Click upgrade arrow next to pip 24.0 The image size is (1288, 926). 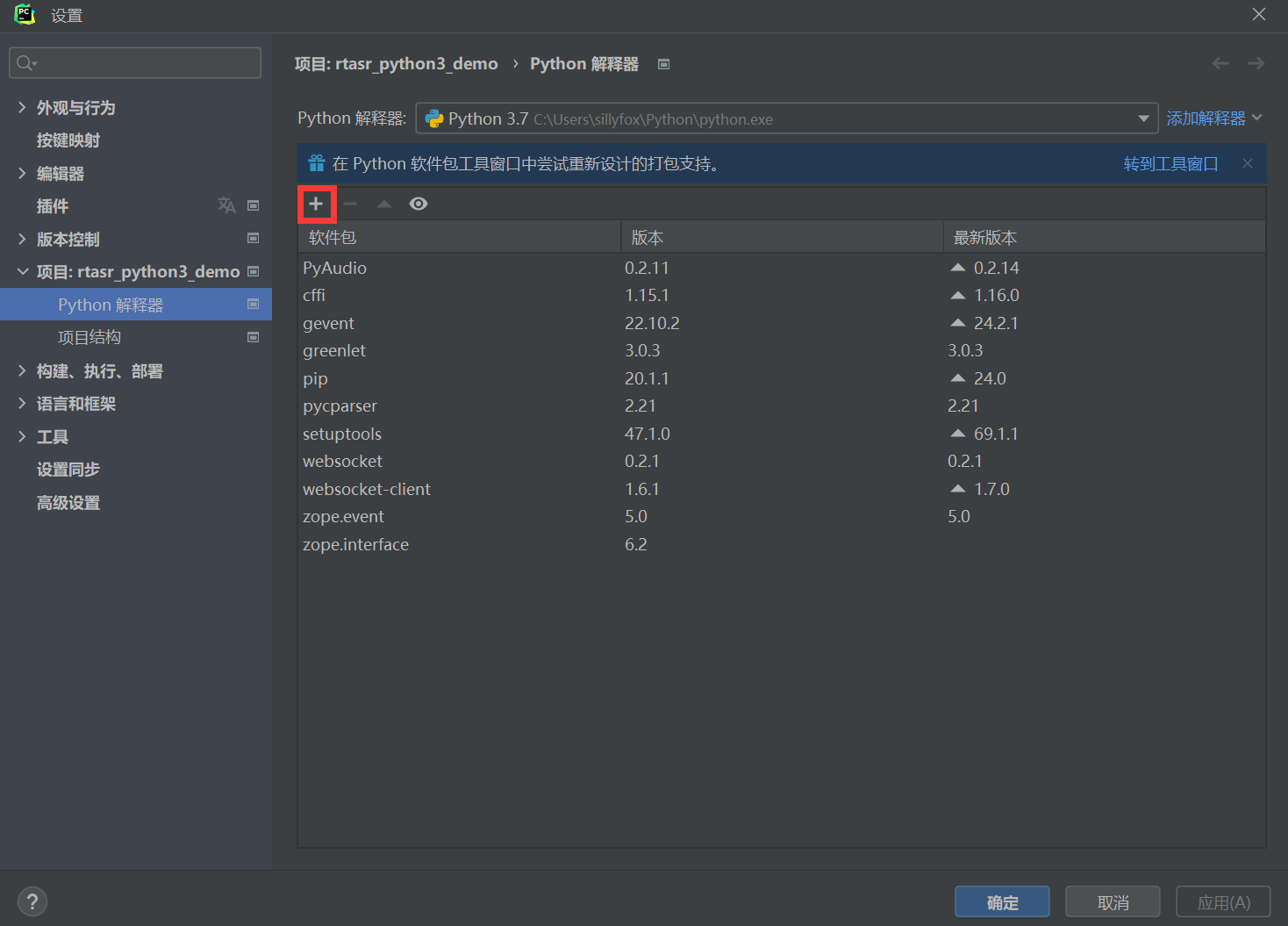click(958, 378)
